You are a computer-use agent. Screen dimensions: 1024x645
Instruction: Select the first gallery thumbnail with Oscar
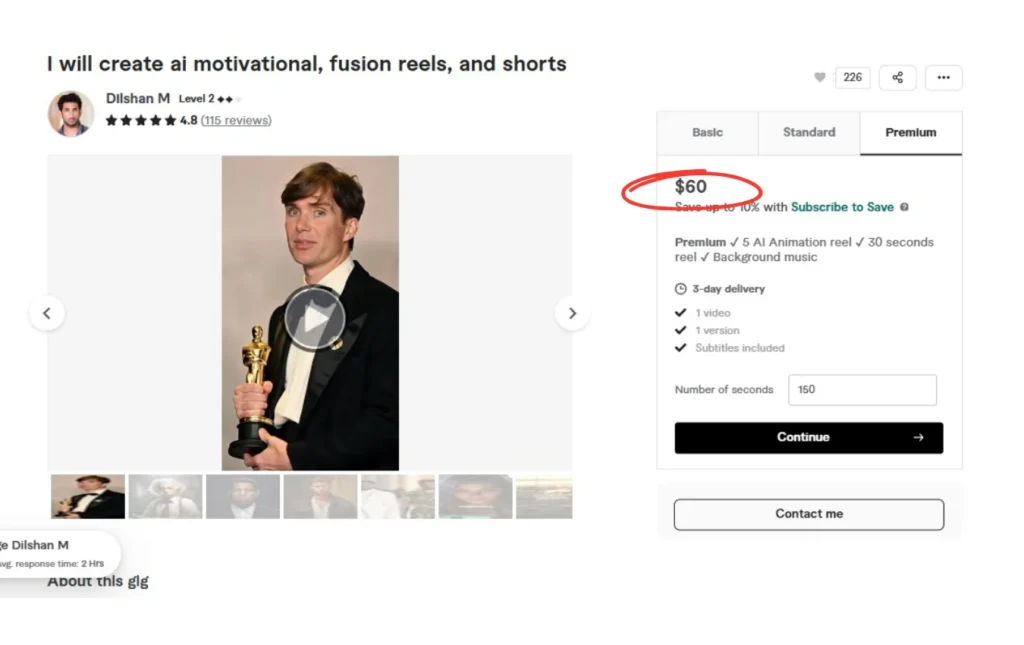click(x=88, y=497)
